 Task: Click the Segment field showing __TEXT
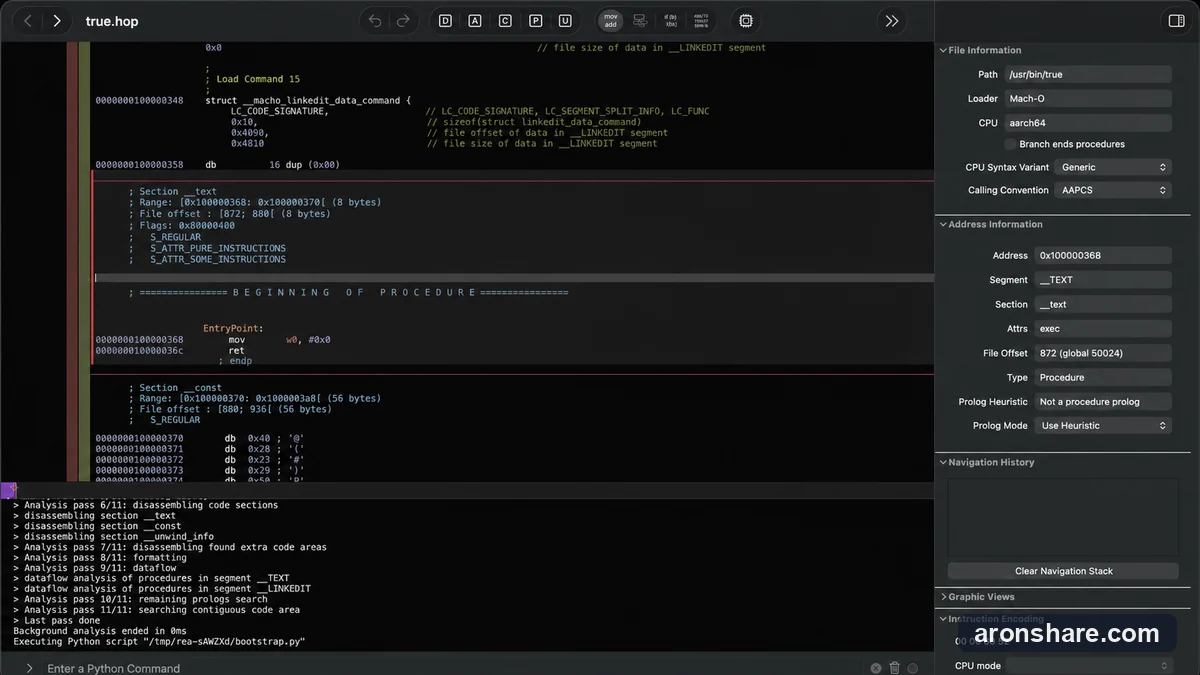pyautogui.click(x=1103, y=280)
